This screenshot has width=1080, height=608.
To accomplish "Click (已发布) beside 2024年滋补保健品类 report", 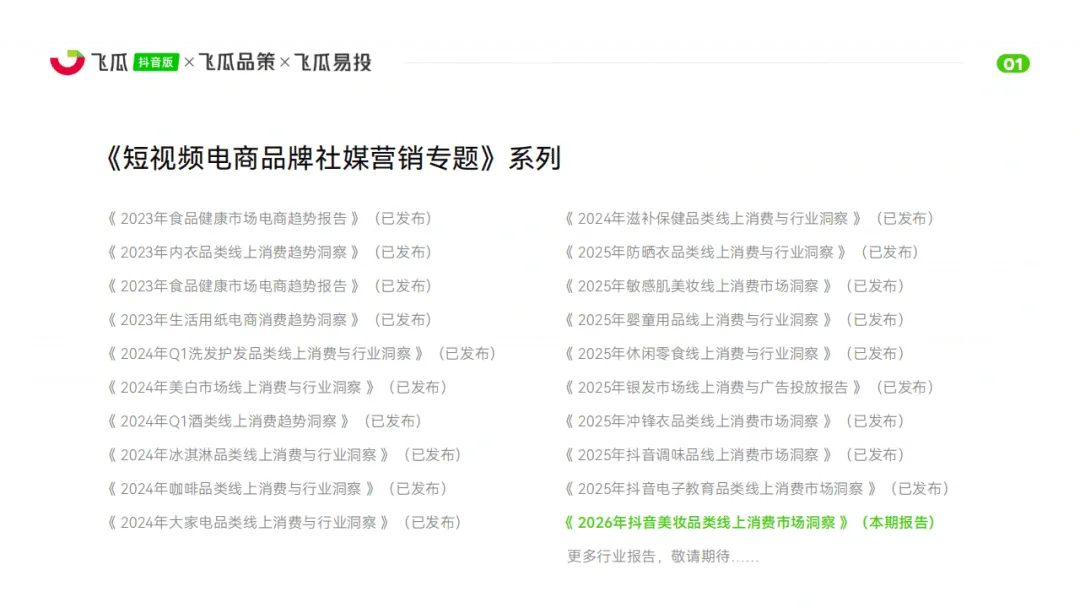I will [x=904, y=218].
